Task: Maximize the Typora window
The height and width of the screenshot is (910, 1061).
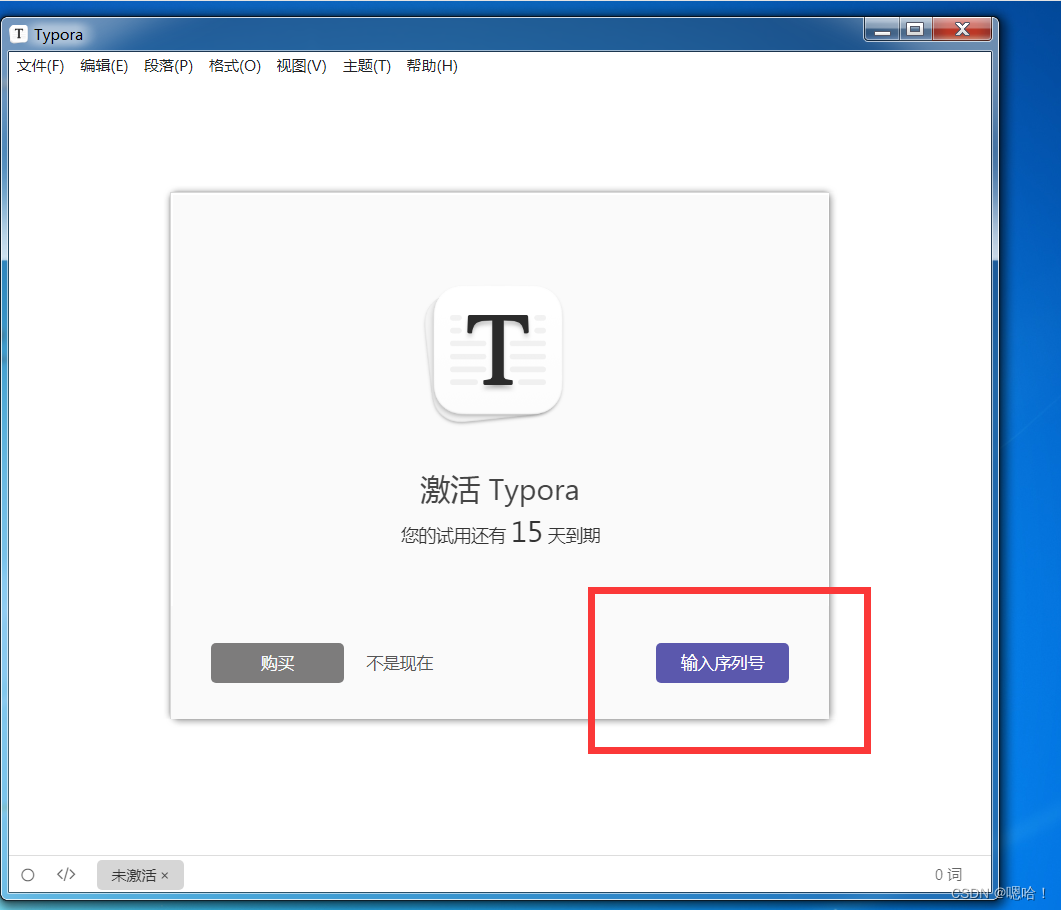Action: tap(916, 30)
